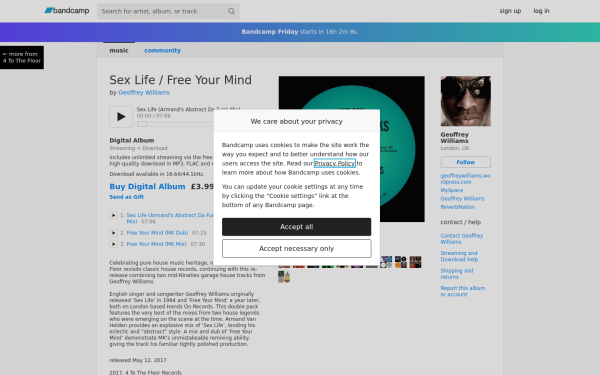Open Shipping and returns

pyautogui.click(x=457, y=274)
